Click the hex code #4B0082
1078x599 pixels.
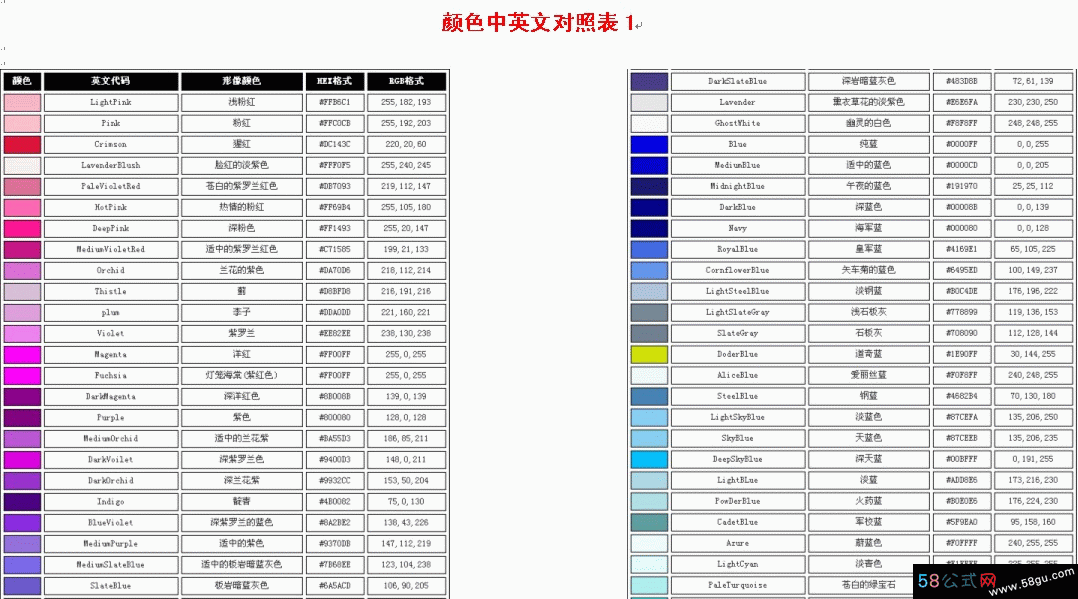click(335, 502)
